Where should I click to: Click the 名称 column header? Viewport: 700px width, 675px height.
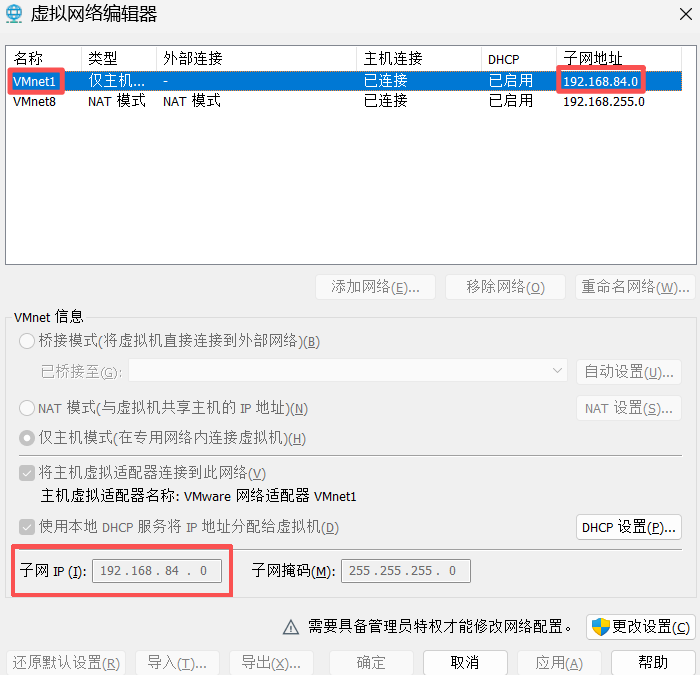click(x=44, y=58)
